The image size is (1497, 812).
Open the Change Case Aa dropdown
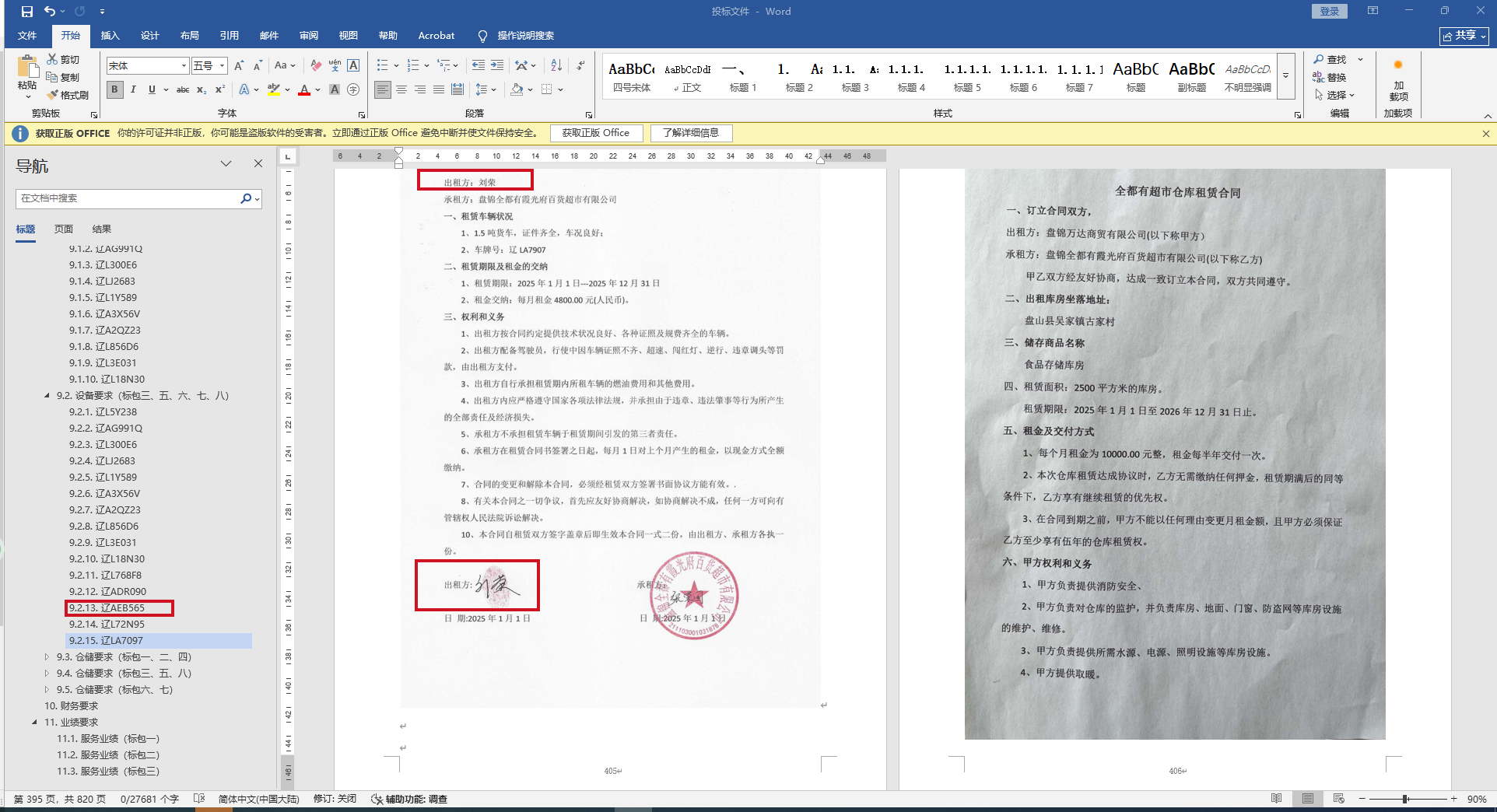tap(285, 66)
